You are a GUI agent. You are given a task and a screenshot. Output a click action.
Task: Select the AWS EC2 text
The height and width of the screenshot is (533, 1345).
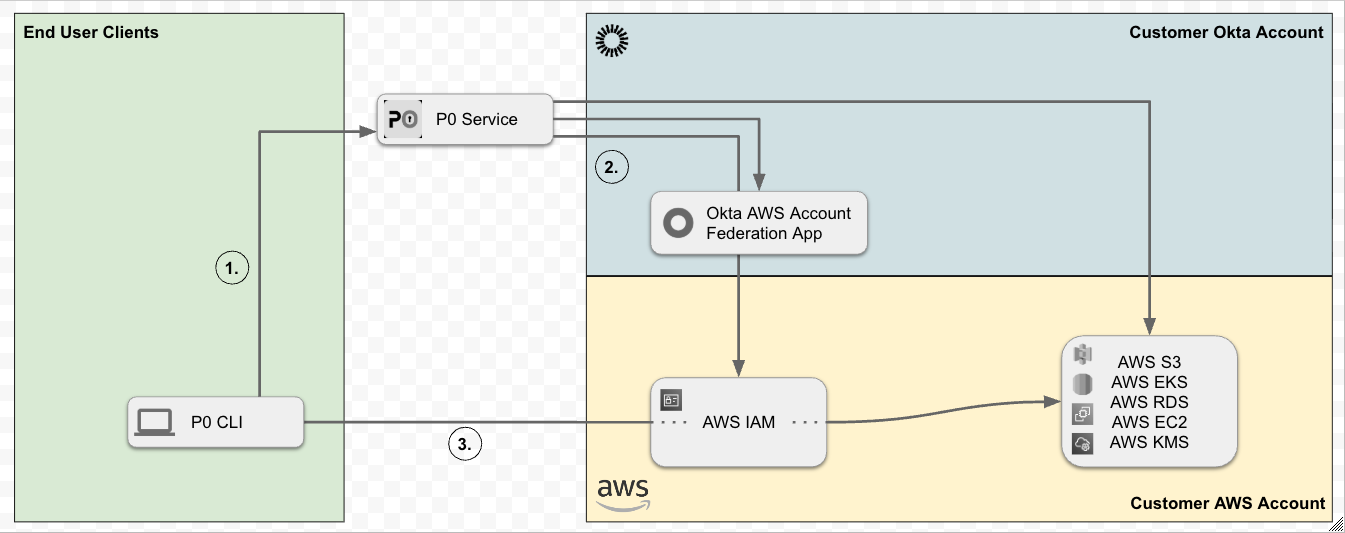point(1149,422)
